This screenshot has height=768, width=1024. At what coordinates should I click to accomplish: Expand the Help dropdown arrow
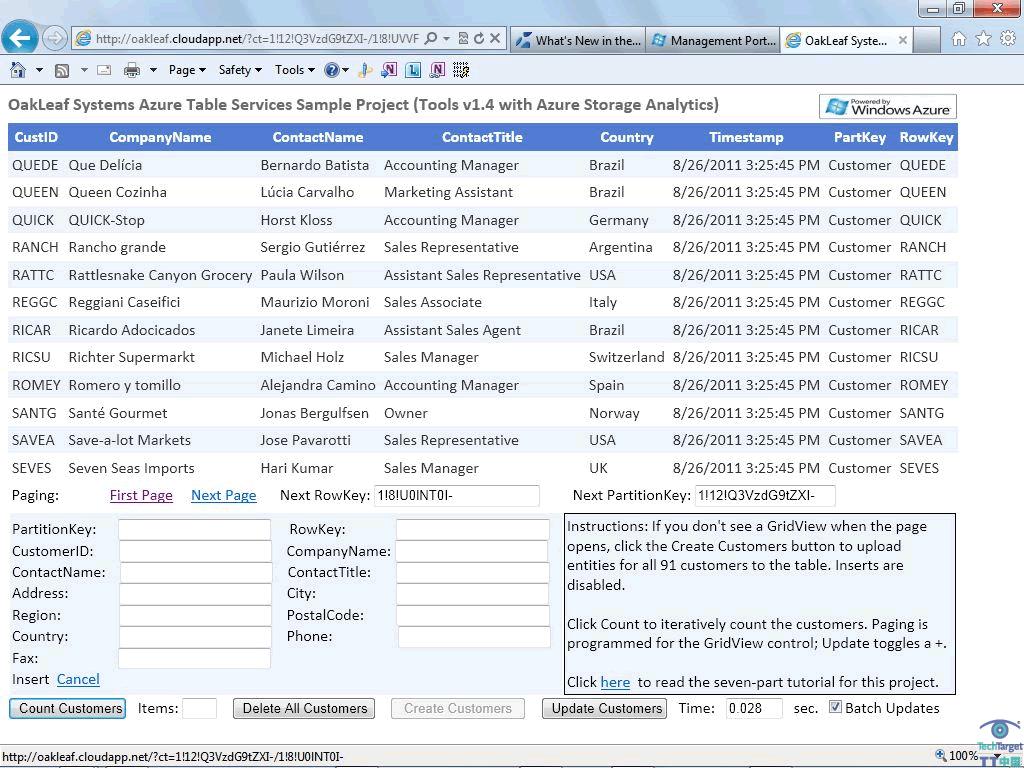click(x=345, y=70)
